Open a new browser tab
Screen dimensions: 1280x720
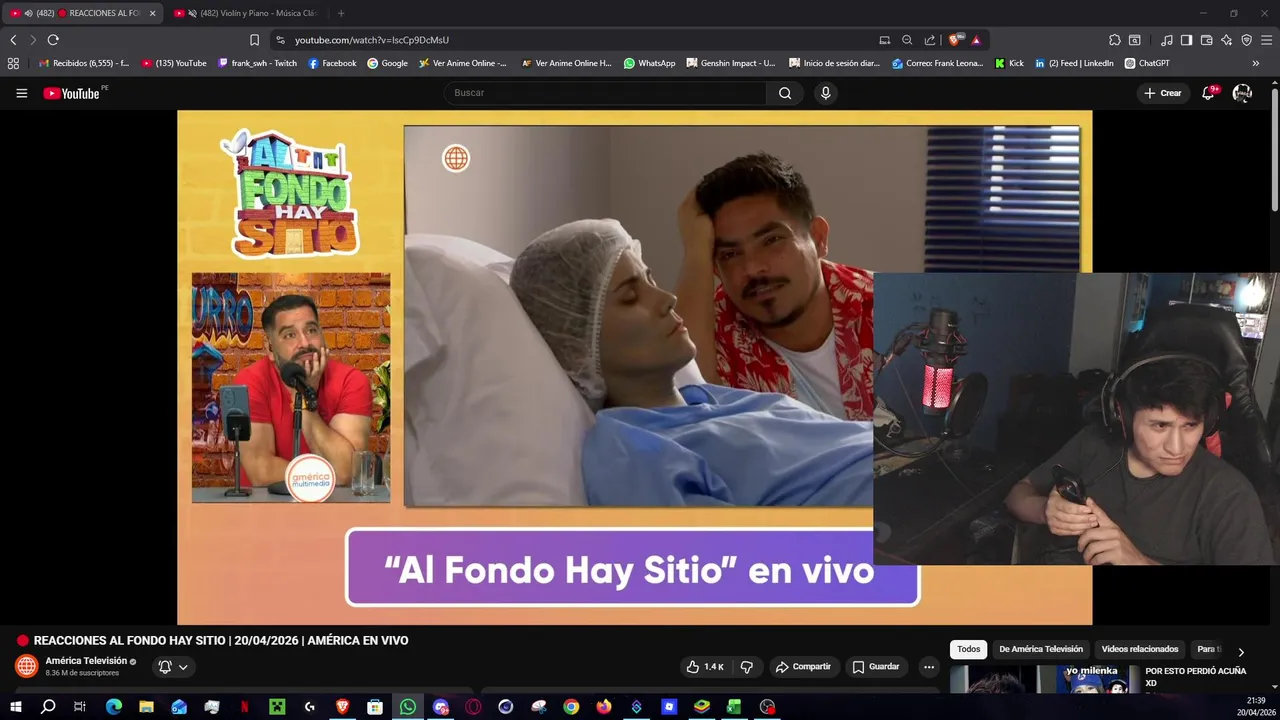341,13
